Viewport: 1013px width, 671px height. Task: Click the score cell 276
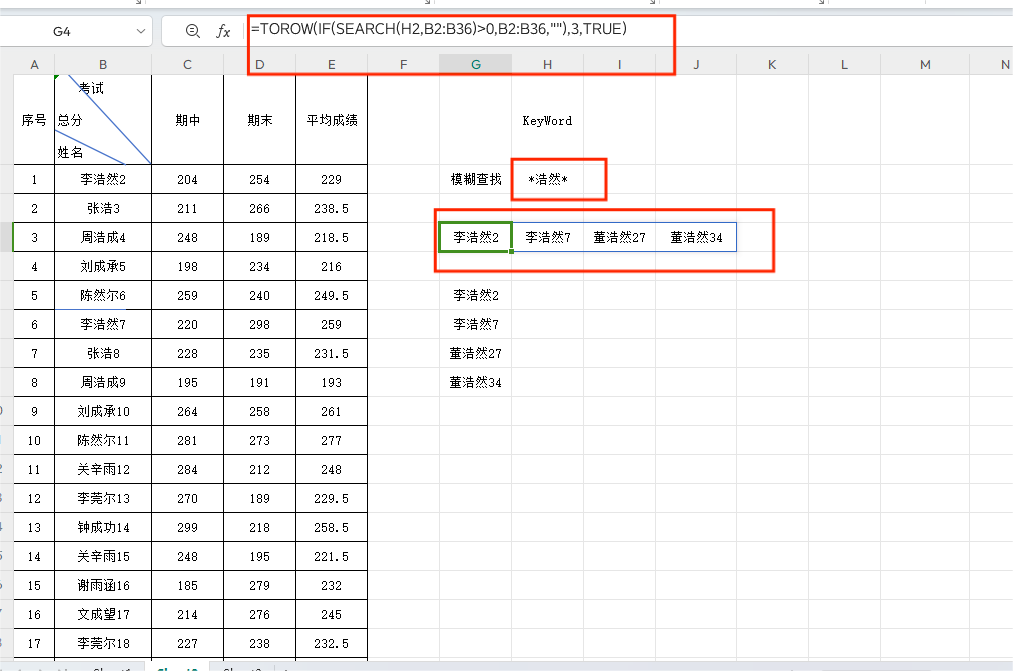pos(260,615)
